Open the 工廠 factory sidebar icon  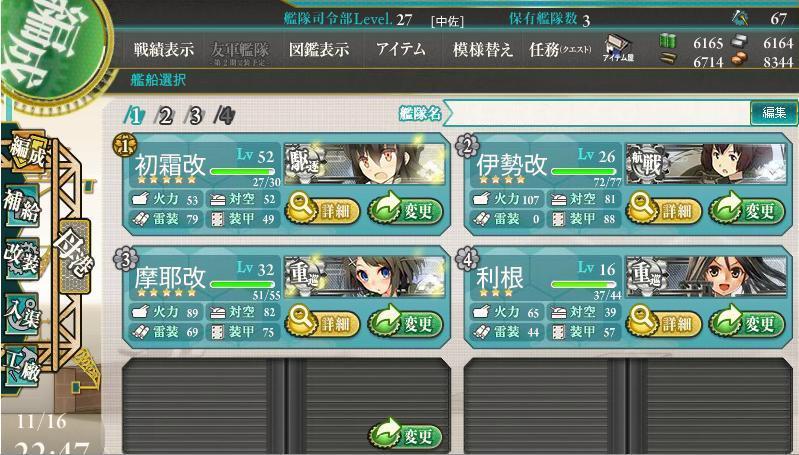tap(21, 368)
